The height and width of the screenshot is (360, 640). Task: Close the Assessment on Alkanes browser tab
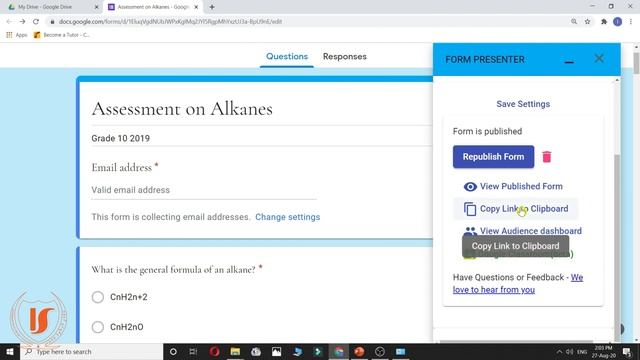(x=196, y=7)
